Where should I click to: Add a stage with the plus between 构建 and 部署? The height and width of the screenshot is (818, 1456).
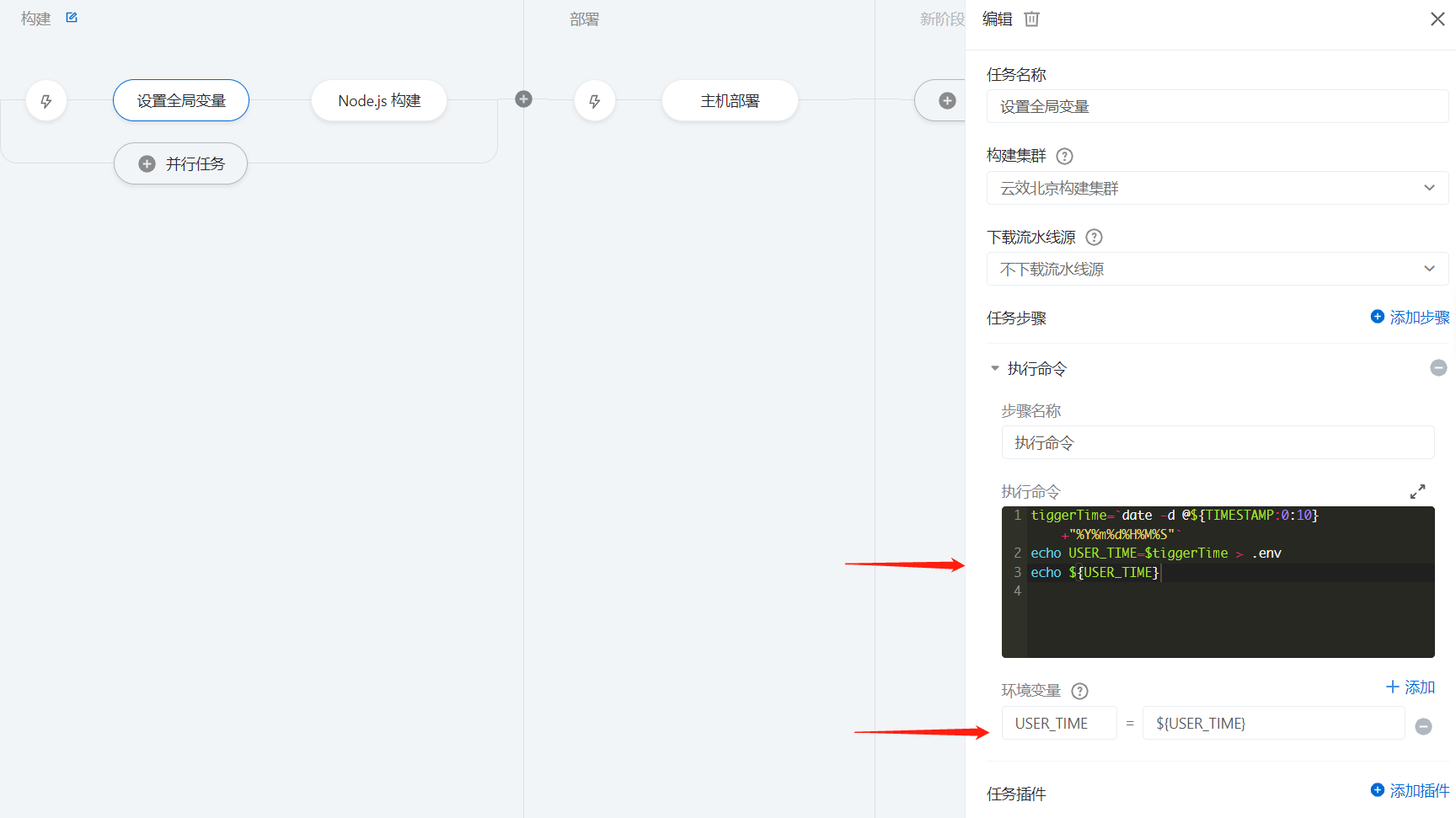pos(523,99)
